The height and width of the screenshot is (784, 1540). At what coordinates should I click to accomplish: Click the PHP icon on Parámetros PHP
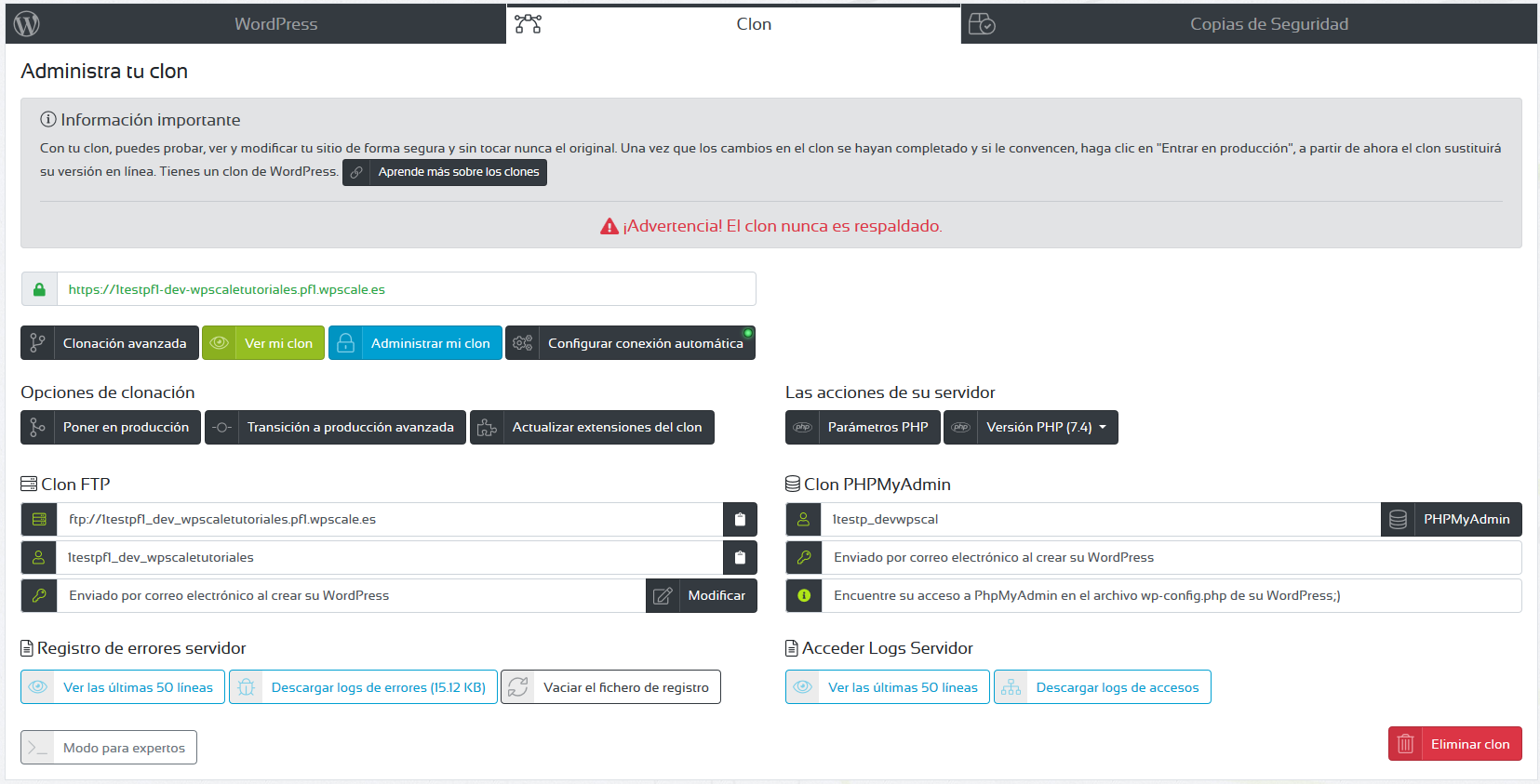coord(802,427)
